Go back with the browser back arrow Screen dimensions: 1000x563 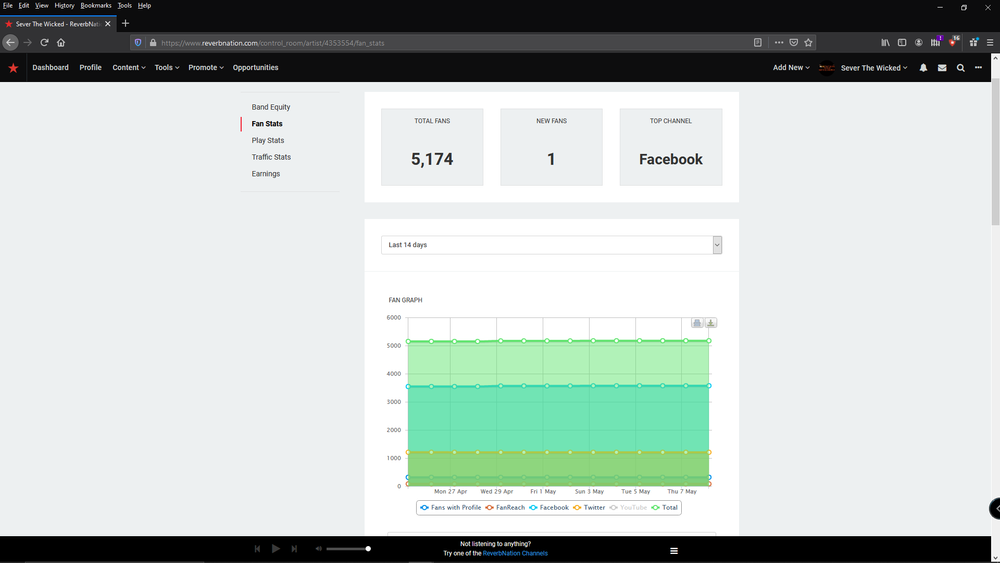10,43
